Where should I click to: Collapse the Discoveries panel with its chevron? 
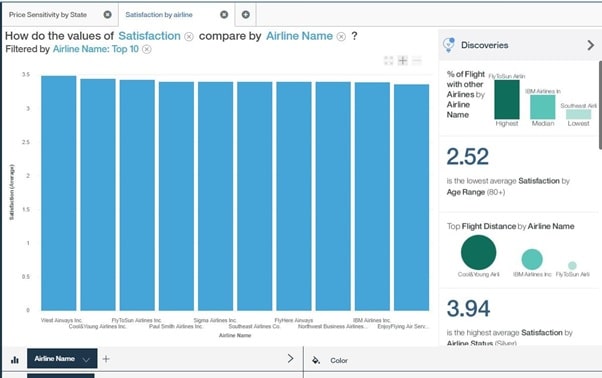[590, 45]
